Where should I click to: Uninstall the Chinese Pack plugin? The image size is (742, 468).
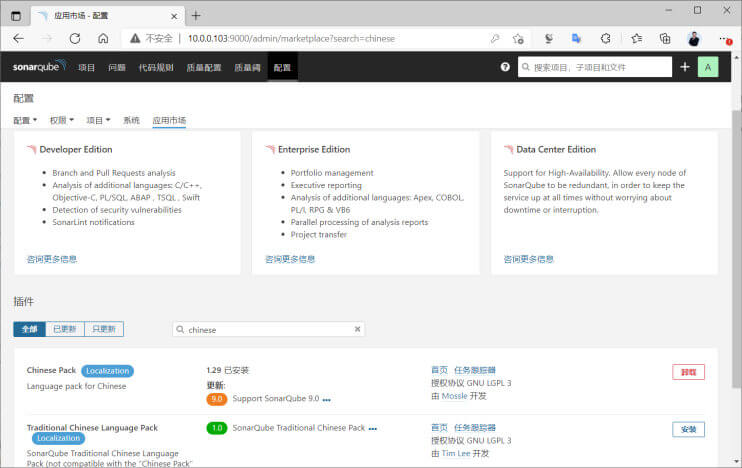pos(688,372)
